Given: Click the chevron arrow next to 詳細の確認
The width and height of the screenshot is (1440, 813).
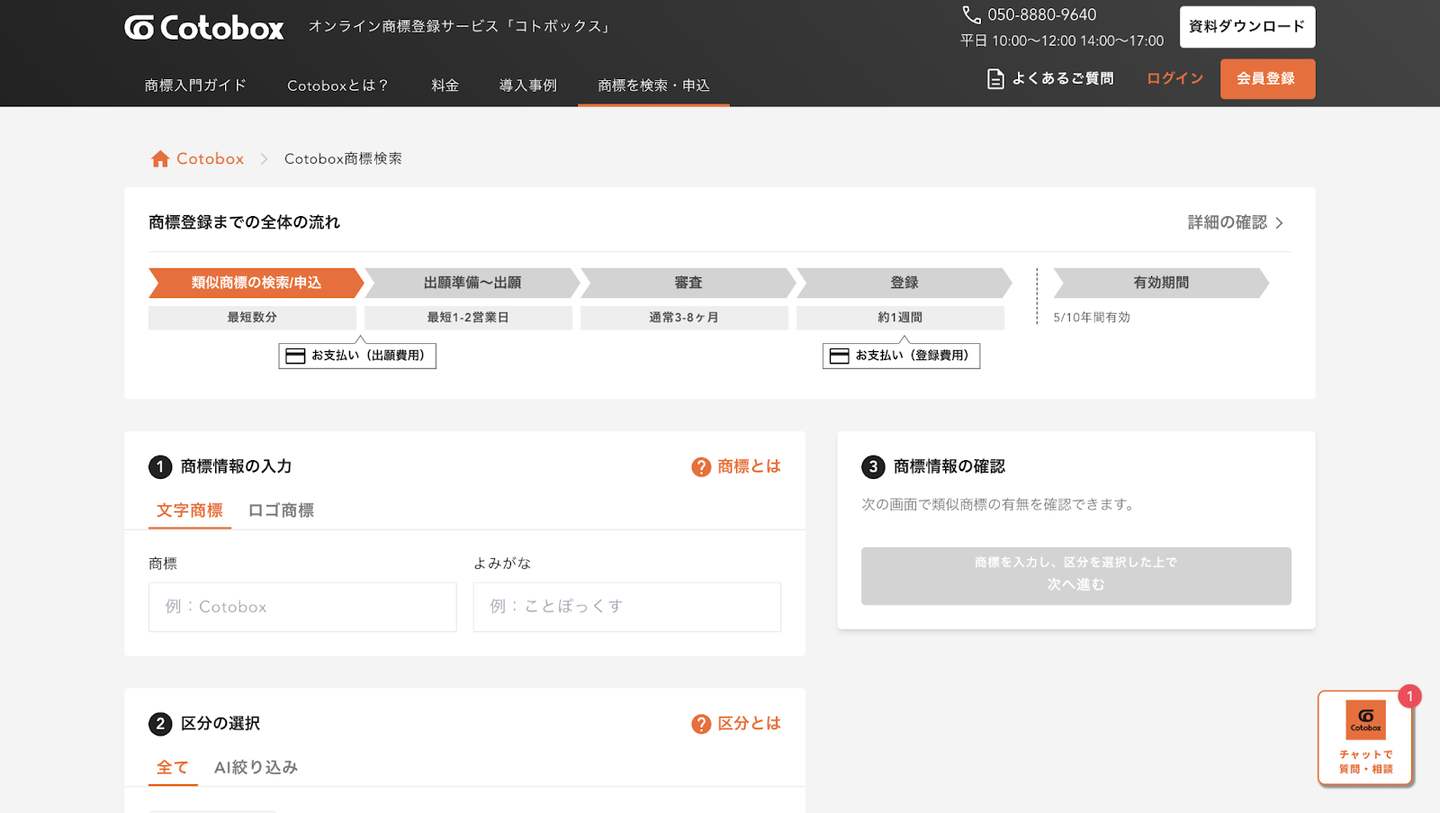Looking at the screenshot, I should tap(1280, 223).
